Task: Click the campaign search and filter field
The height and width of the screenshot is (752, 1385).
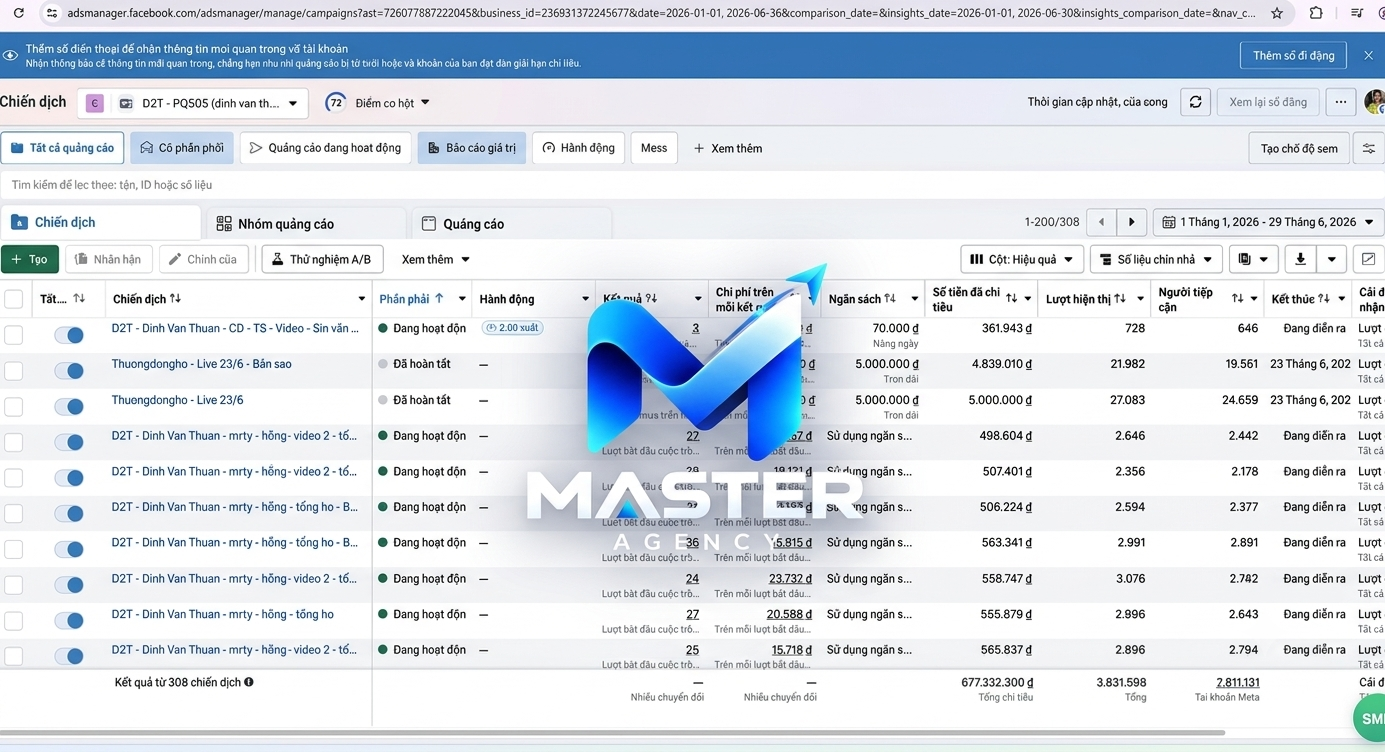Action: pos(692,185)
